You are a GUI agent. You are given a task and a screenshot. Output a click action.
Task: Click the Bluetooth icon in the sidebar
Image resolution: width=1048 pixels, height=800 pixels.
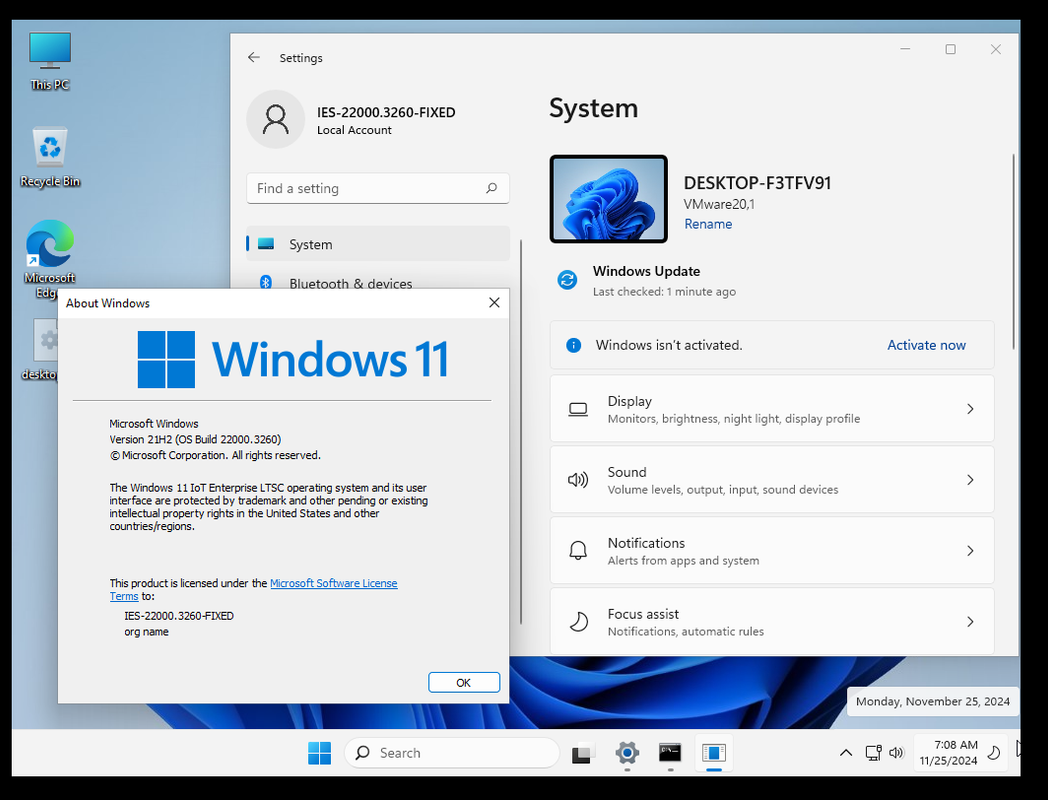coord(265,283)
